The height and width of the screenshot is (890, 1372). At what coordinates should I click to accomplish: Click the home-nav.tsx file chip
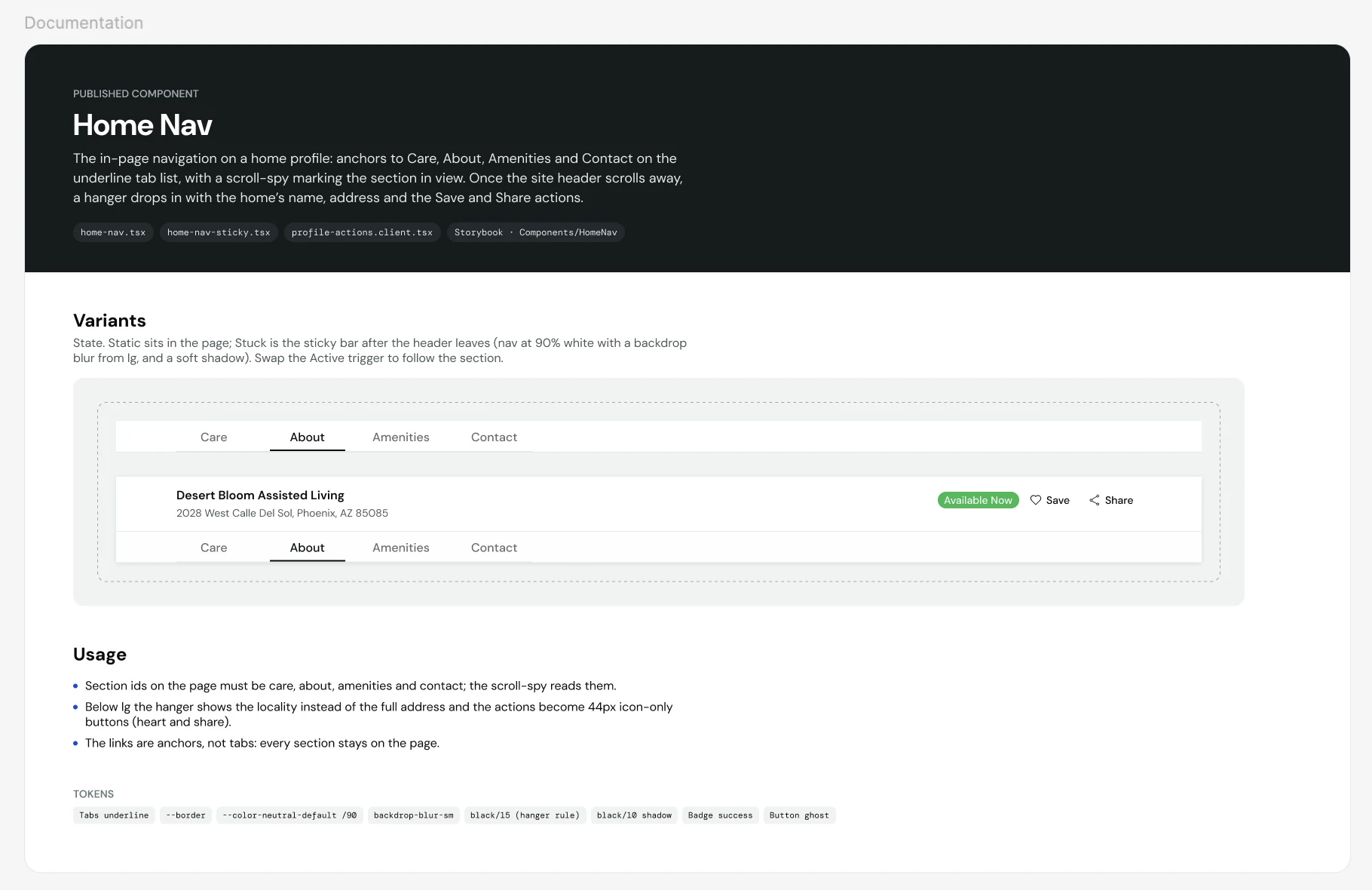point(113,232)
